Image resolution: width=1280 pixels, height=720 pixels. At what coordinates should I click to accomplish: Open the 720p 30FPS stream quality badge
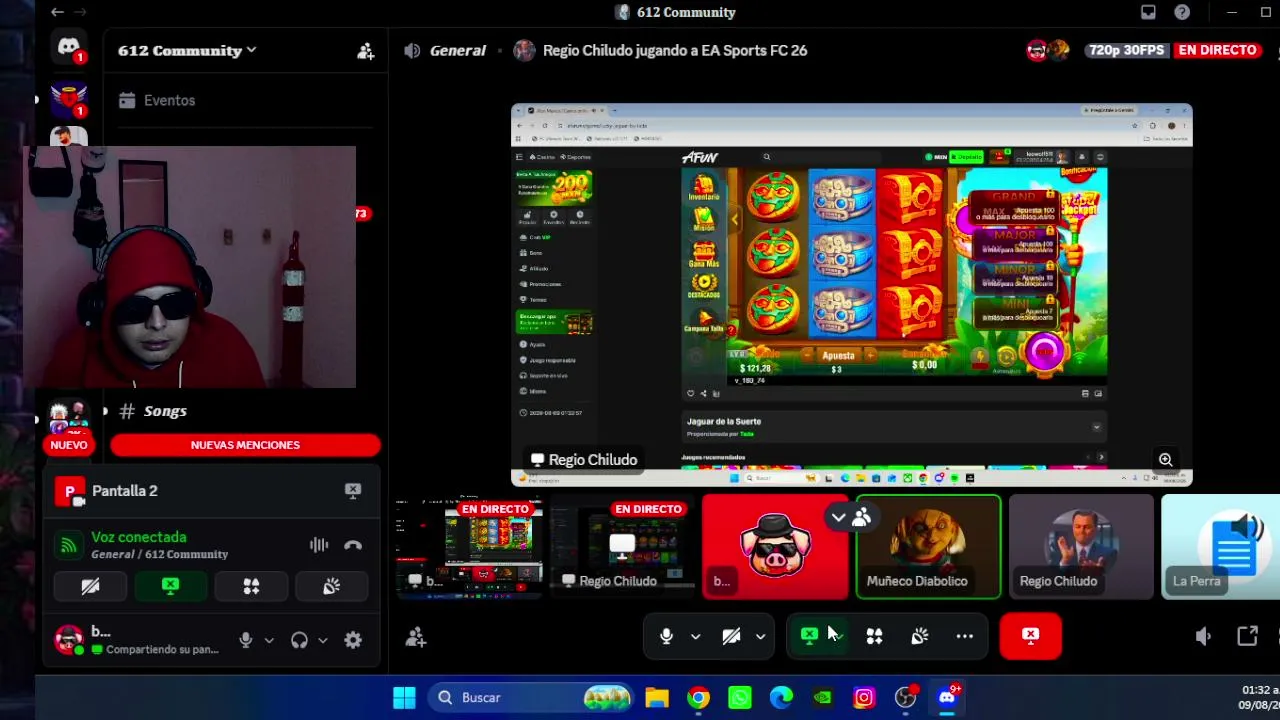click(1125, 50)
